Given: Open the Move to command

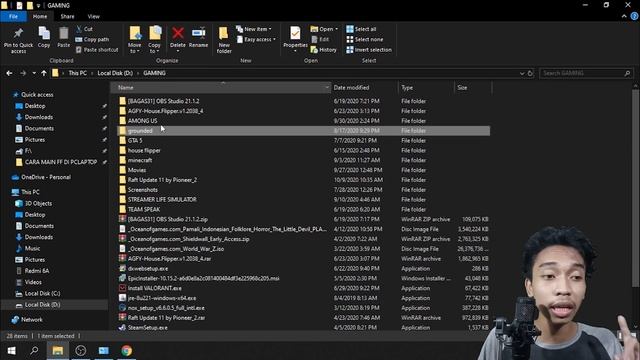Looking at the screenshot, I should point(135,39).
